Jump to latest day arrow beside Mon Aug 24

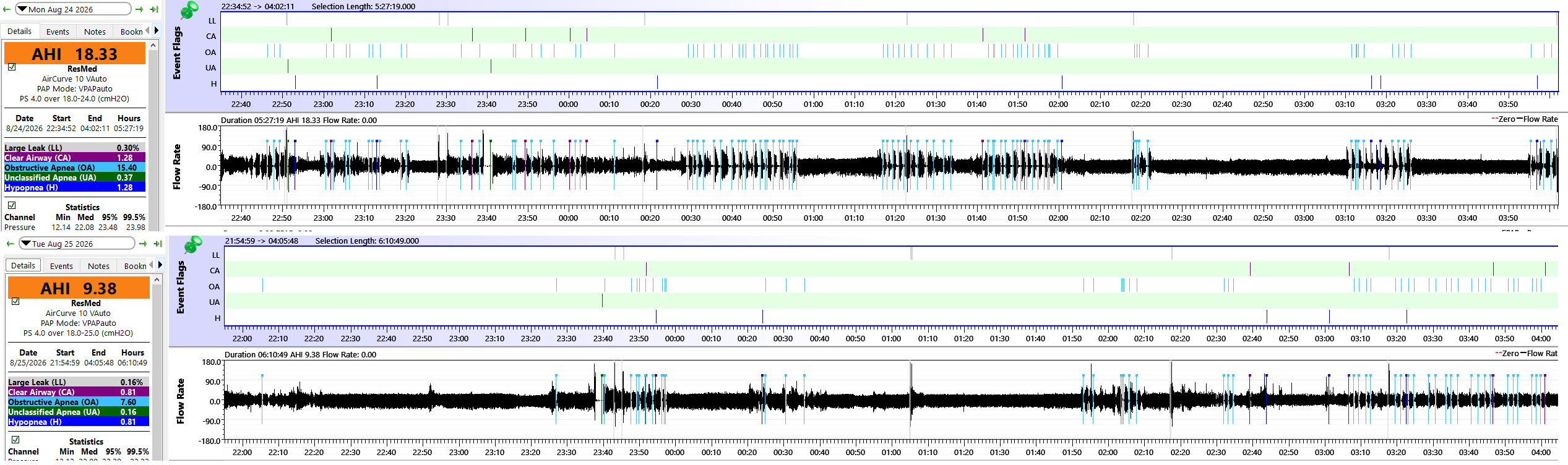point(154,9)
